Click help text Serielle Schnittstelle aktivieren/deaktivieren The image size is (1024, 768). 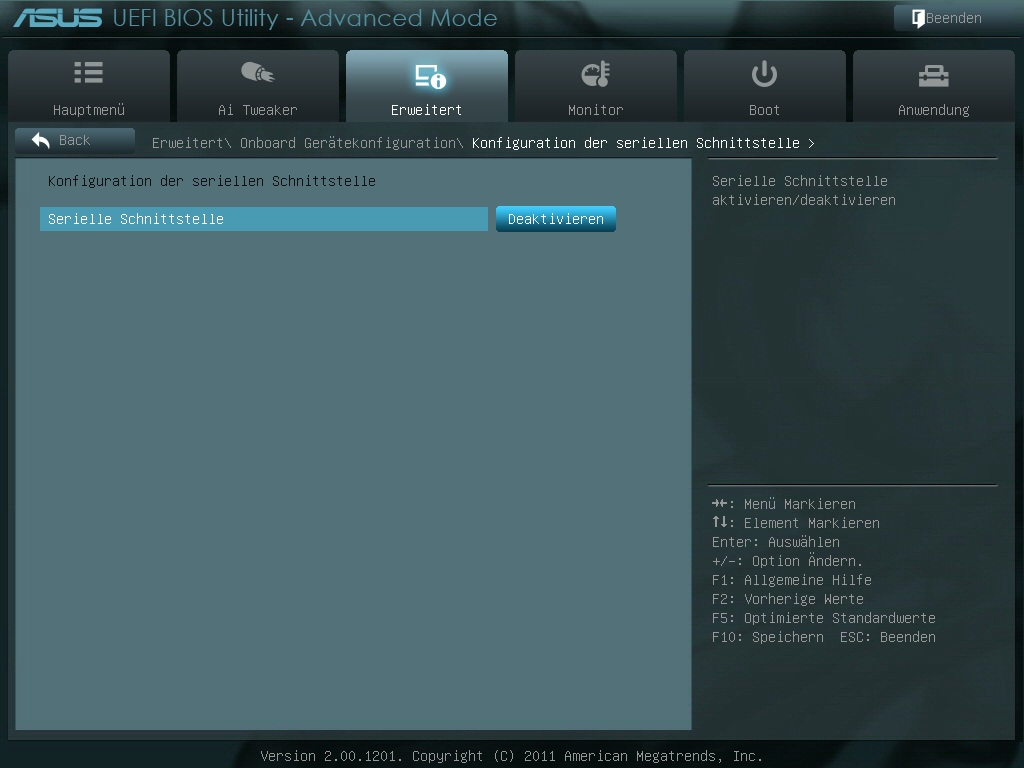coord(803,191)
